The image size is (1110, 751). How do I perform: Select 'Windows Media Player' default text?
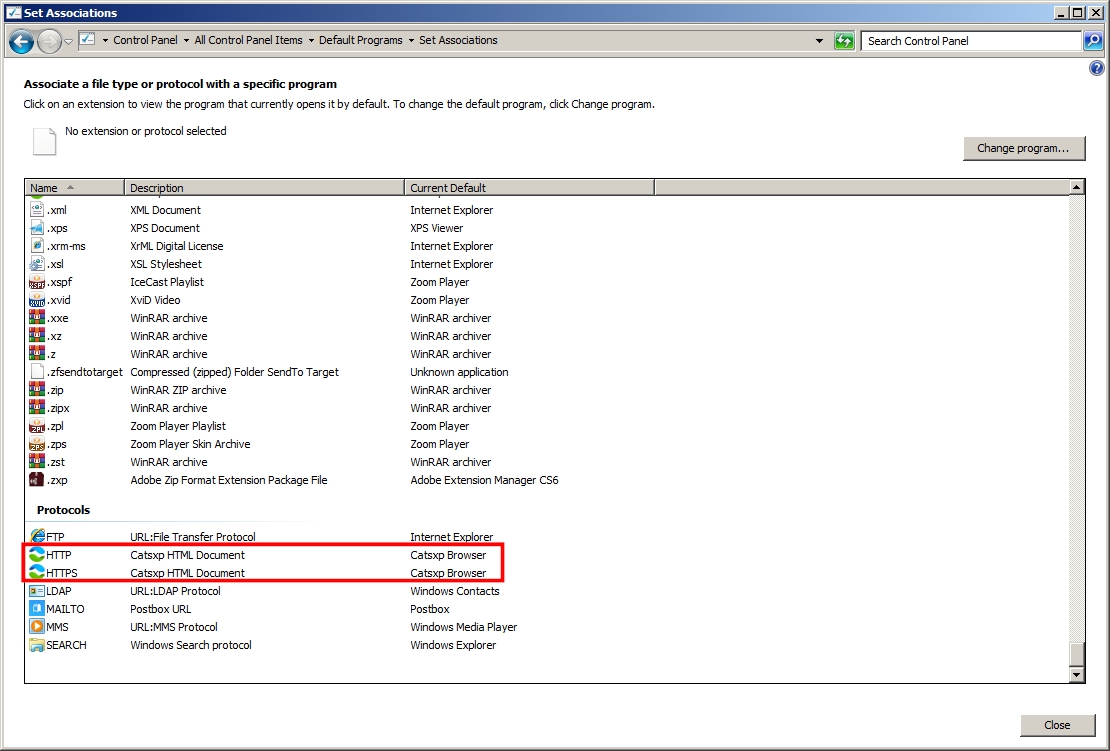pyautogui.click(x=464, y=627)
